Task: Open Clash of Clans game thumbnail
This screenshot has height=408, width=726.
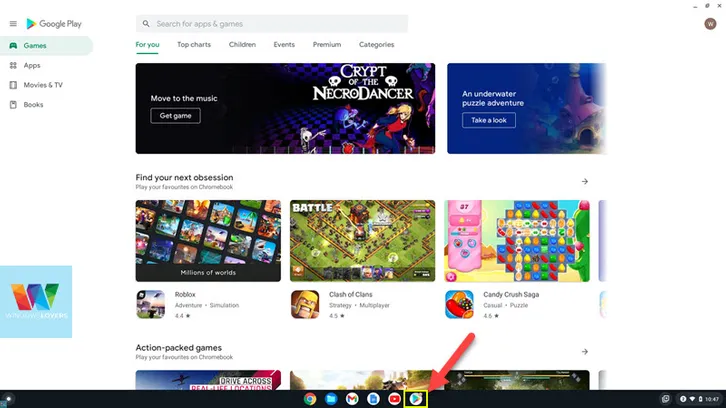Action: pyautogui.click(x=362, y=240)
